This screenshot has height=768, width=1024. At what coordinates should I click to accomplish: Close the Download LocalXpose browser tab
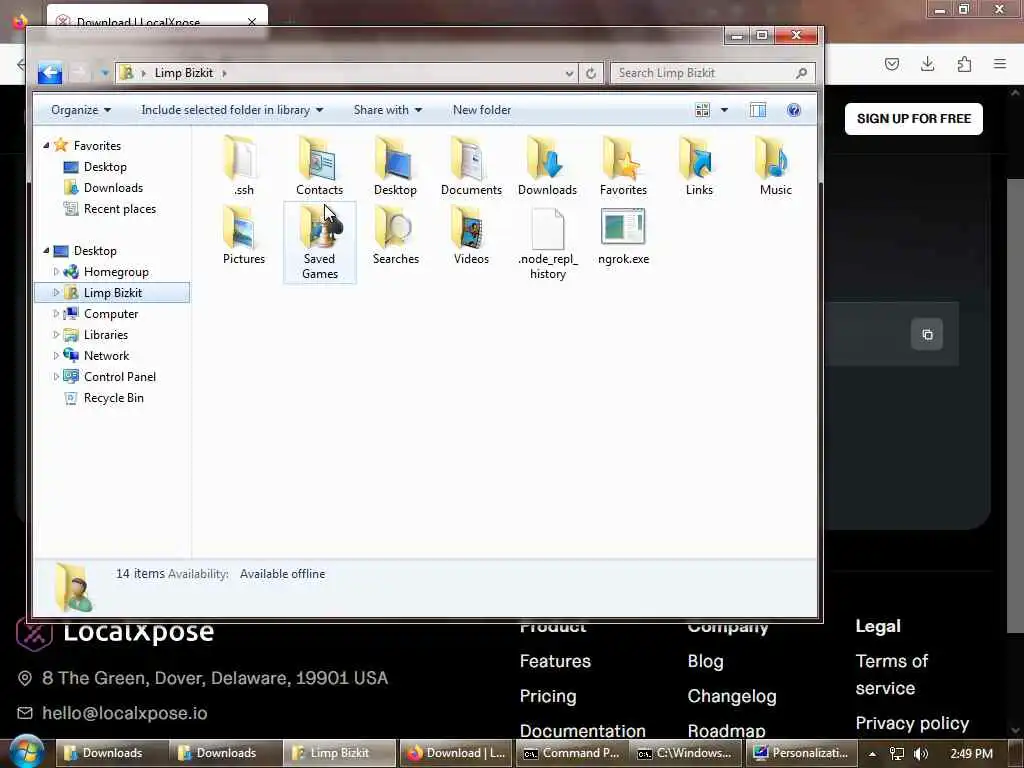click(252, 22)
